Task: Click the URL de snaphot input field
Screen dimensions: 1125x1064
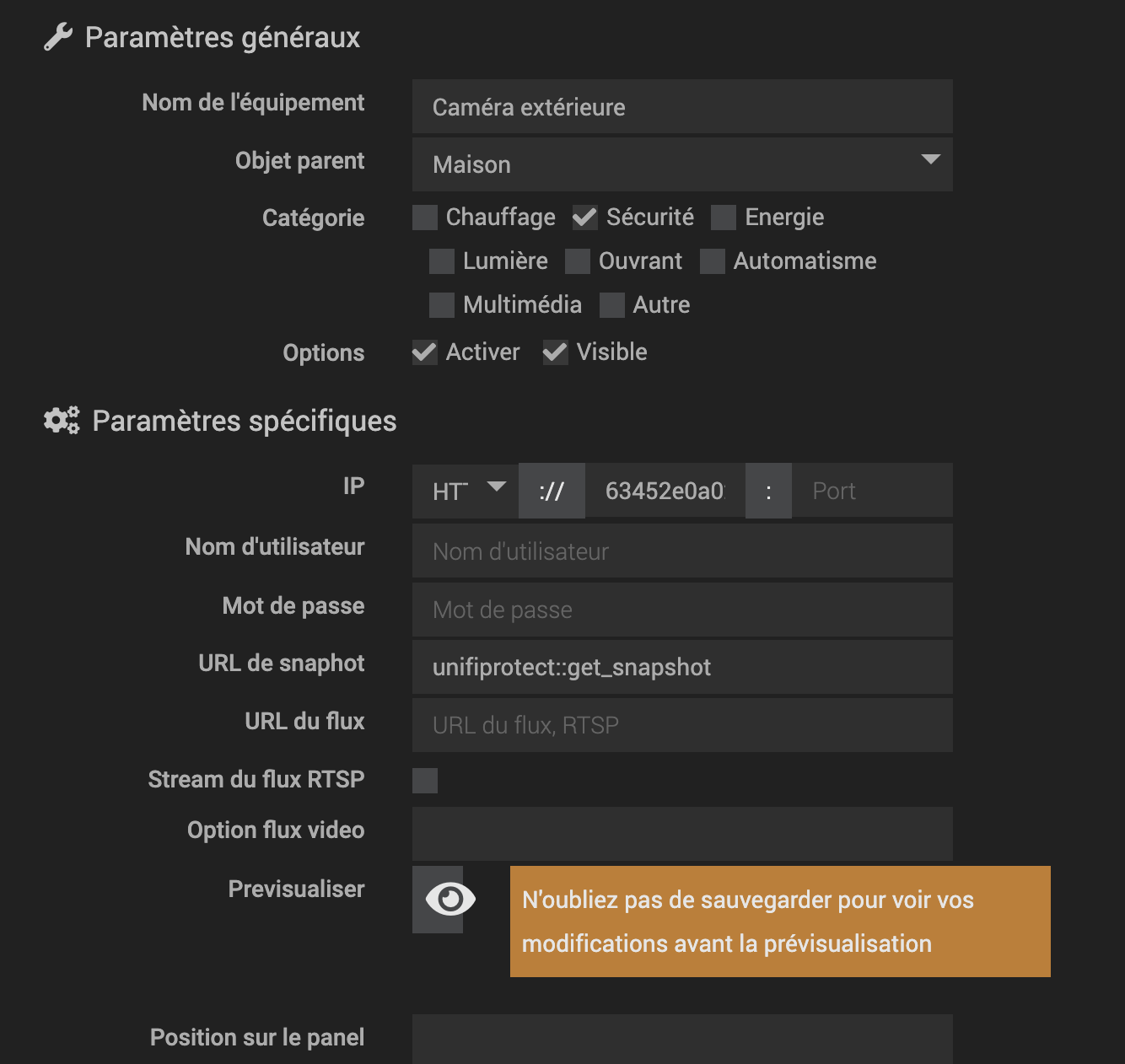Action: coord(681,667)
